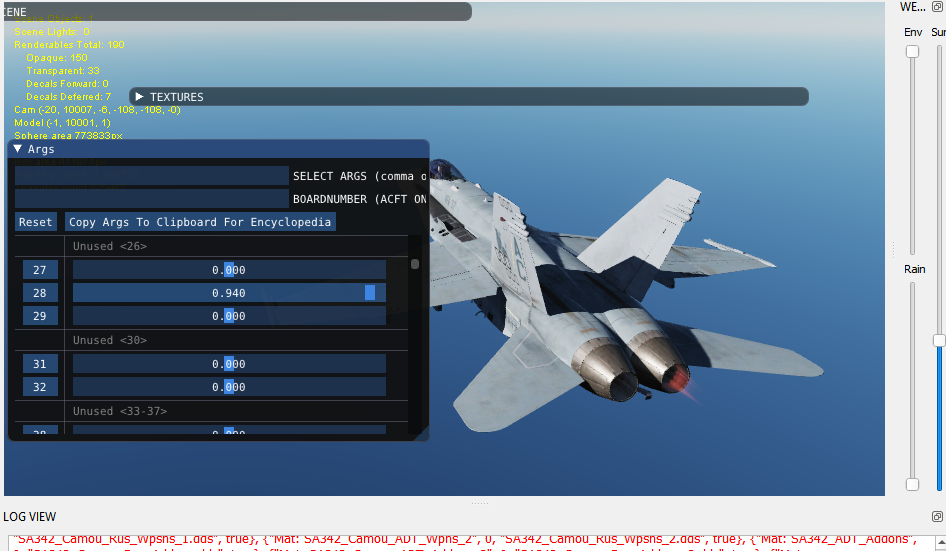Click the Unused <26> label

pos(110,246)
